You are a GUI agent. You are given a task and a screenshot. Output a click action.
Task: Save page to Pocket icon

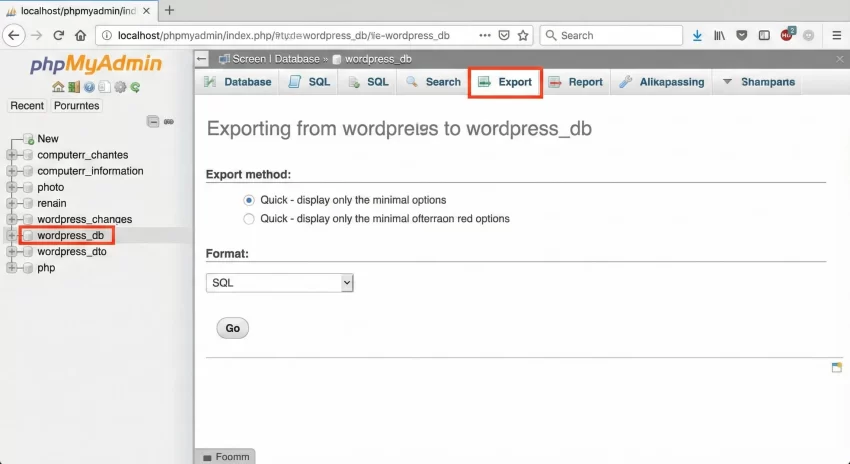pyautogui.click(x=504, y=35)
